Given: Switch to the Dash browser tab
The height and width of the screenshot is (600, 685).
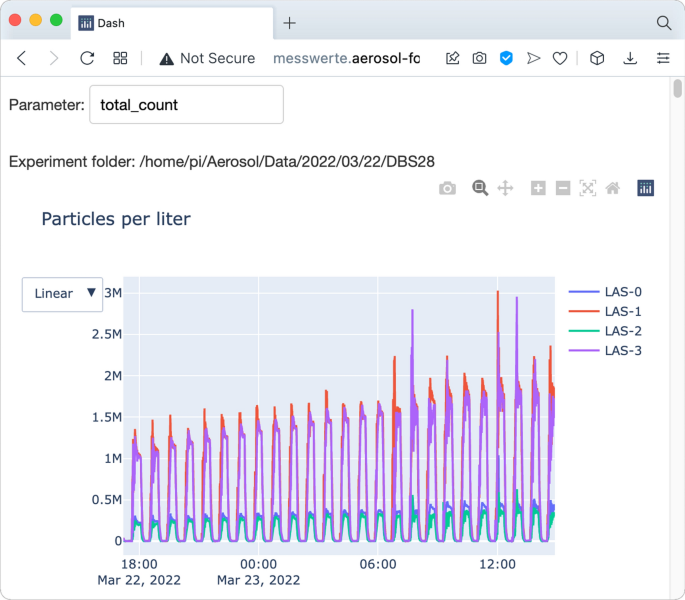Looking at the screenshot, I should tap(170, 22).
